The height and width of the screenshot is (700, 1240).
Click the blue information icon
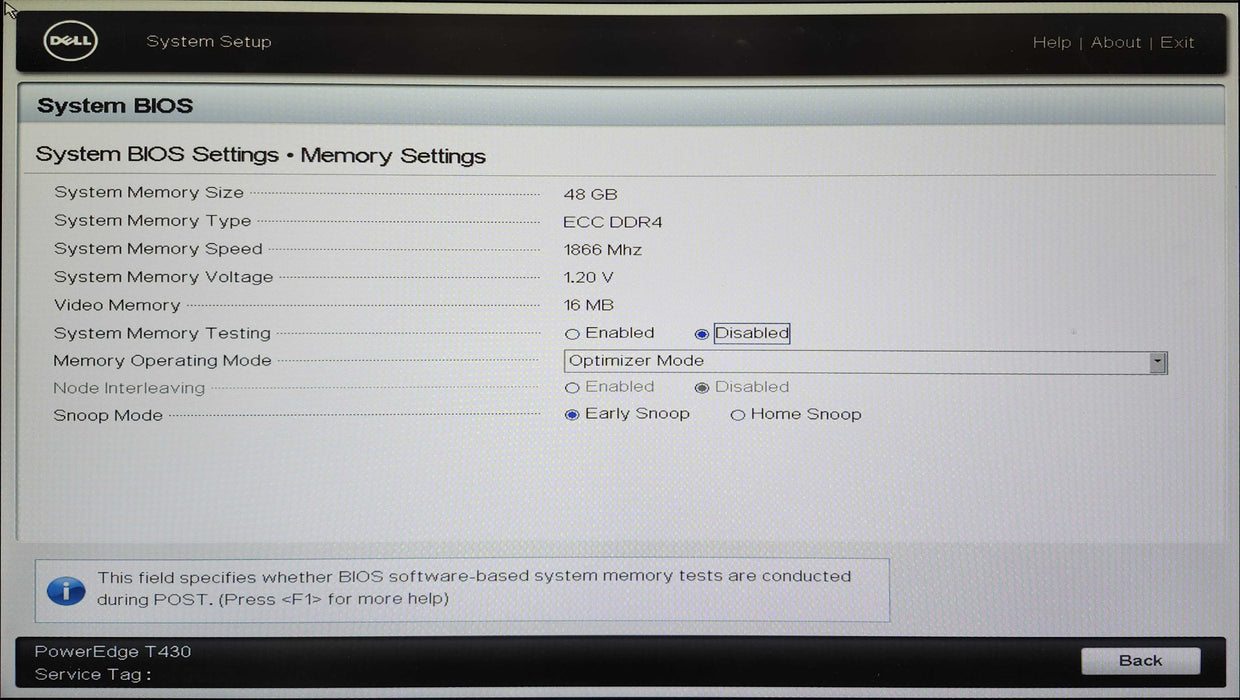[66, 590]
